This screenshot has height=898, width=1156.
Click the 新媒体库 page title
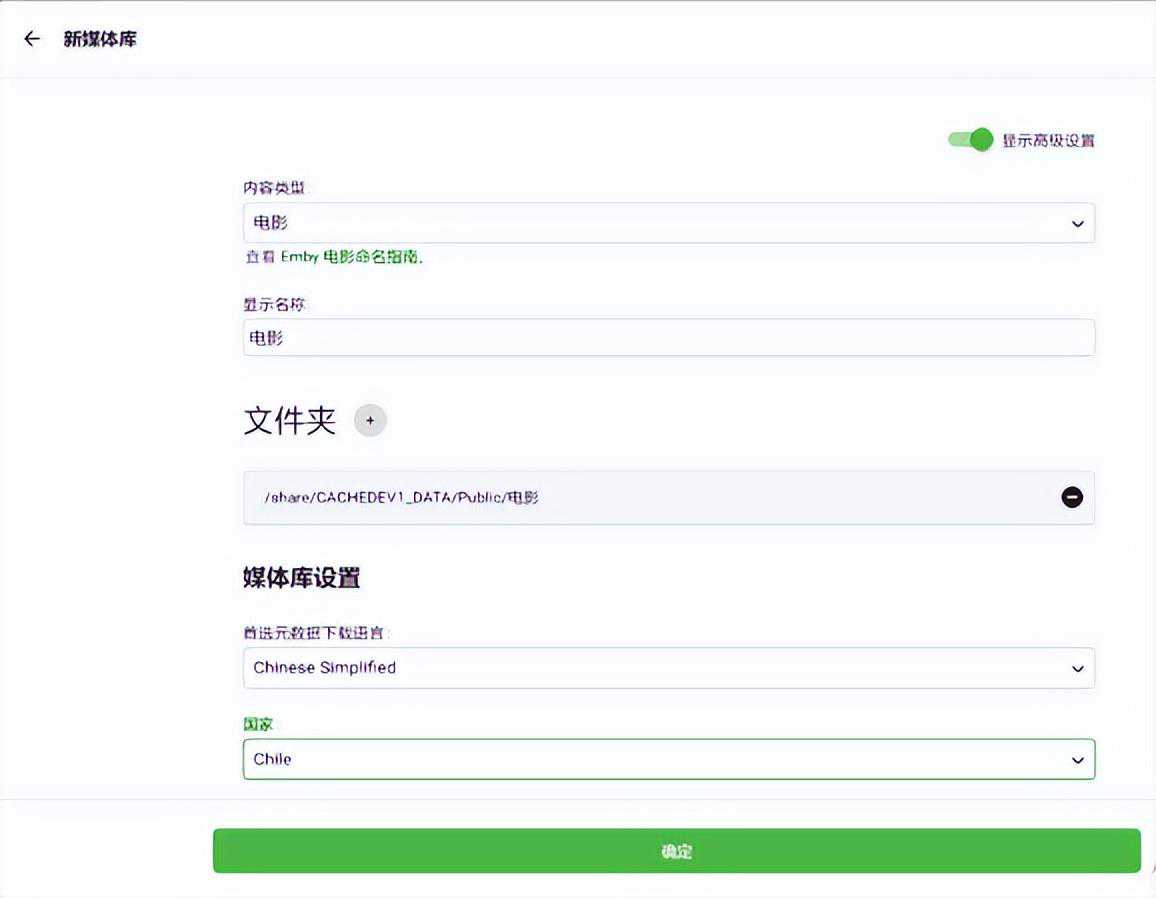(100, 39)
